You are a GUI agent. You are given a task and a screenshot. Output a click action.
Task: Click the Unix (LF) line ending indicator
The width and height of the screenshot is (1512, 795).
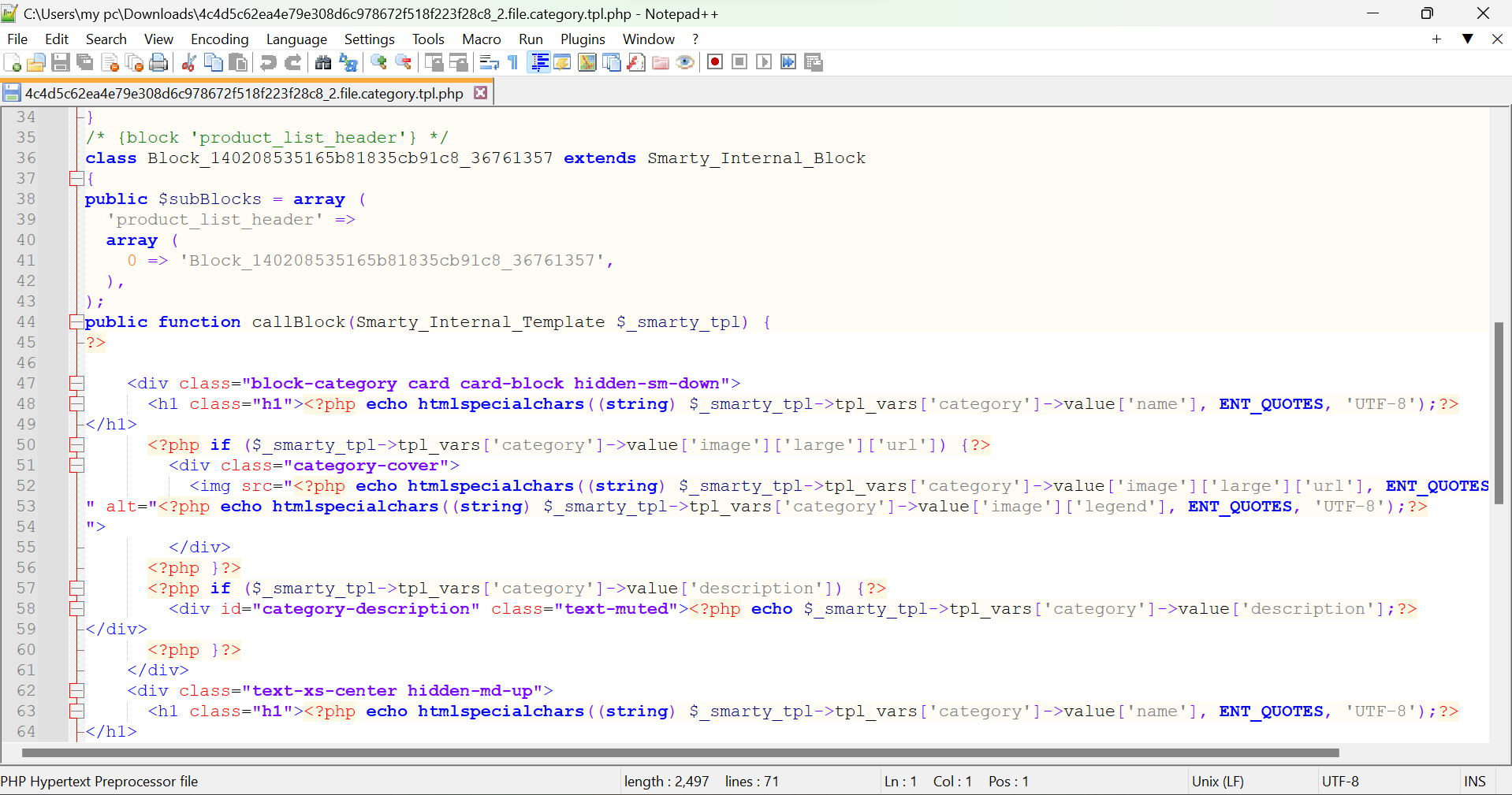click(1217, 782)
